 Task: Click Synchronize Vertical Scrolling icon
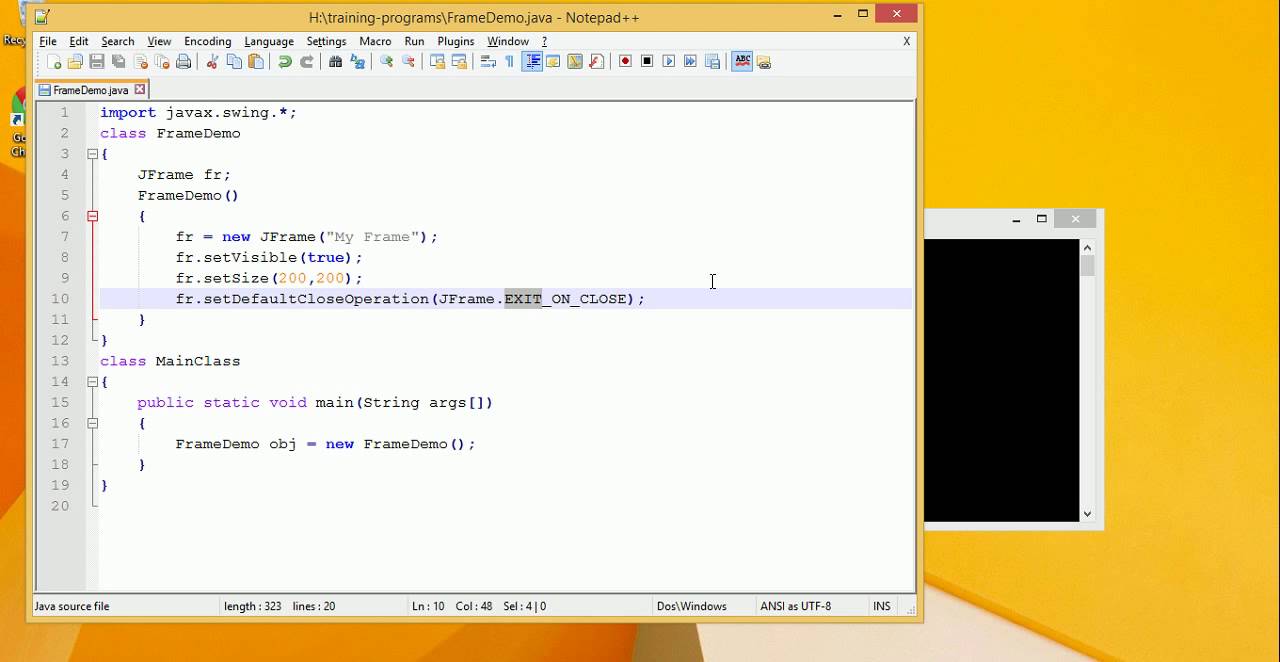pos(438,62)
